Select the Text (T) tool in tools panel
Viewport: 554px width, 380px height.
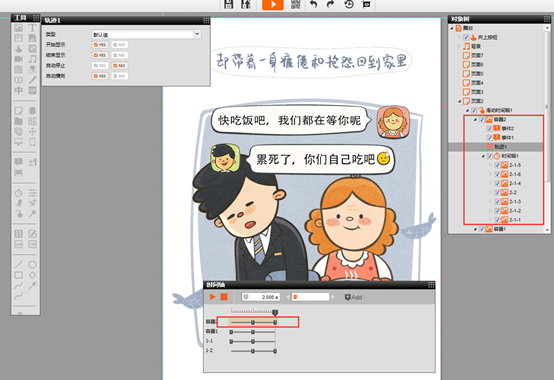coord(32,28)
